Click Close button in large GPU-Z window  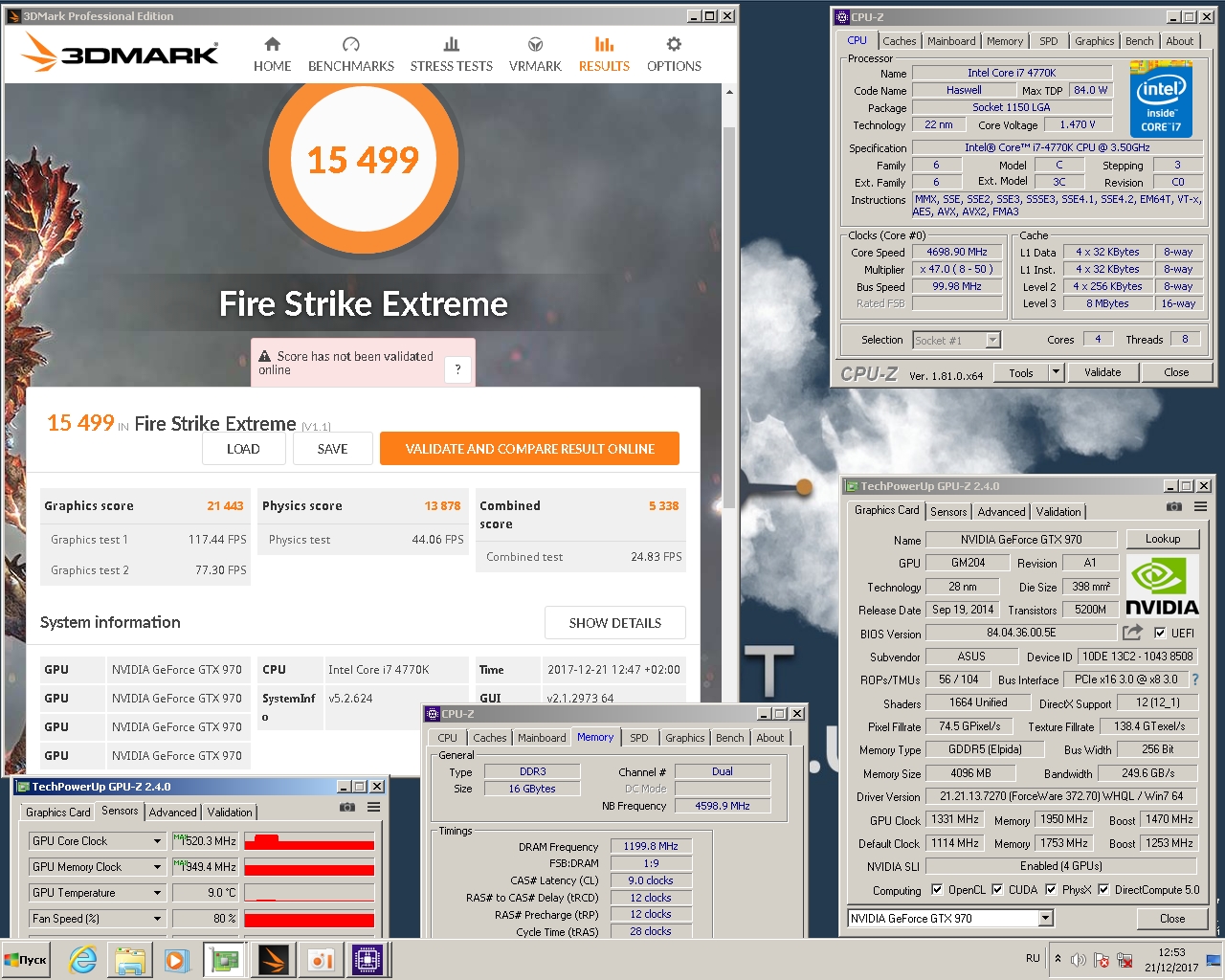(1172, 918)
